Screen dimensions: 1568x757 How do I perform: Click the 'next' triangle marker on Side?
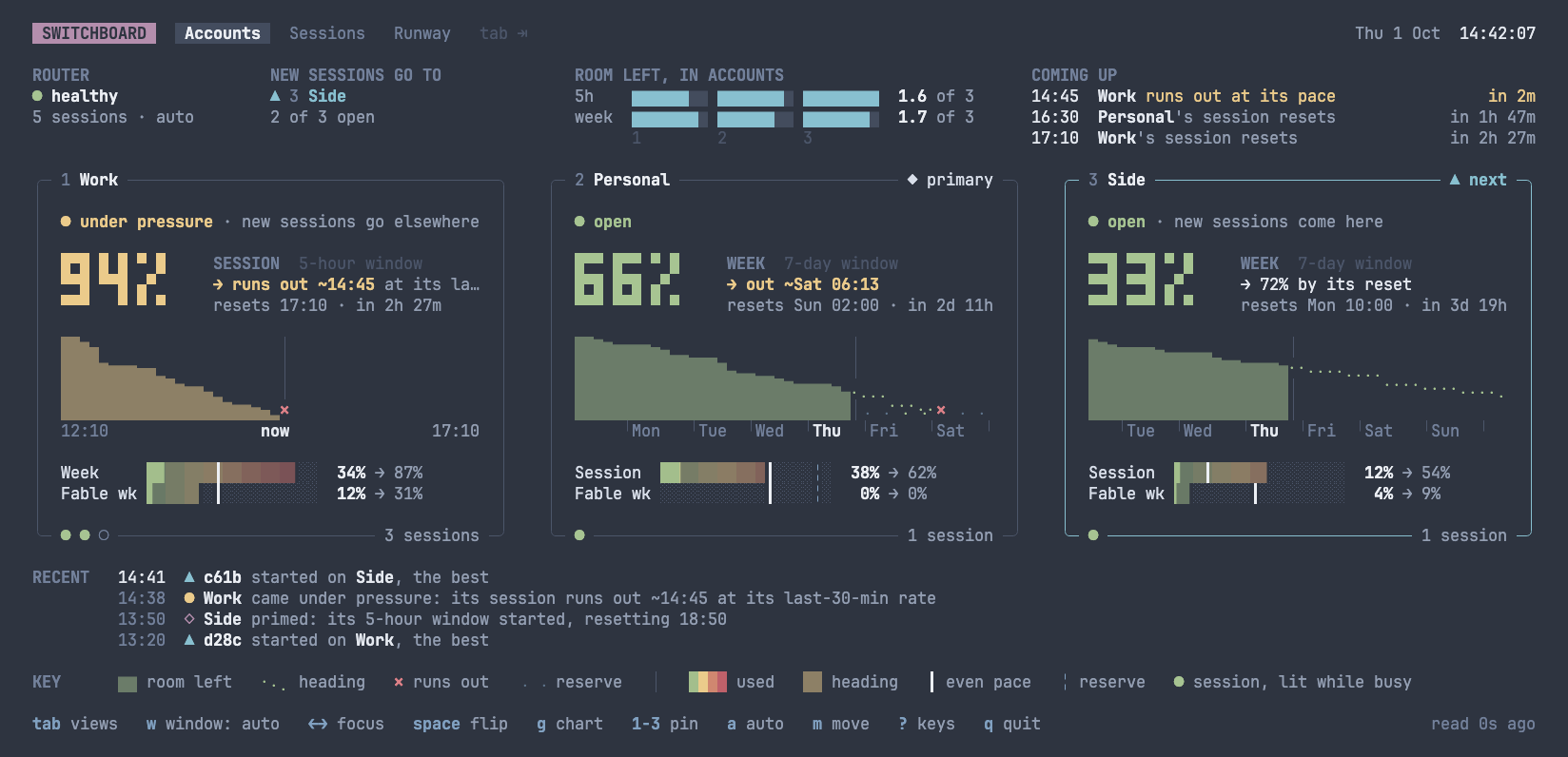coord(1455,180)
